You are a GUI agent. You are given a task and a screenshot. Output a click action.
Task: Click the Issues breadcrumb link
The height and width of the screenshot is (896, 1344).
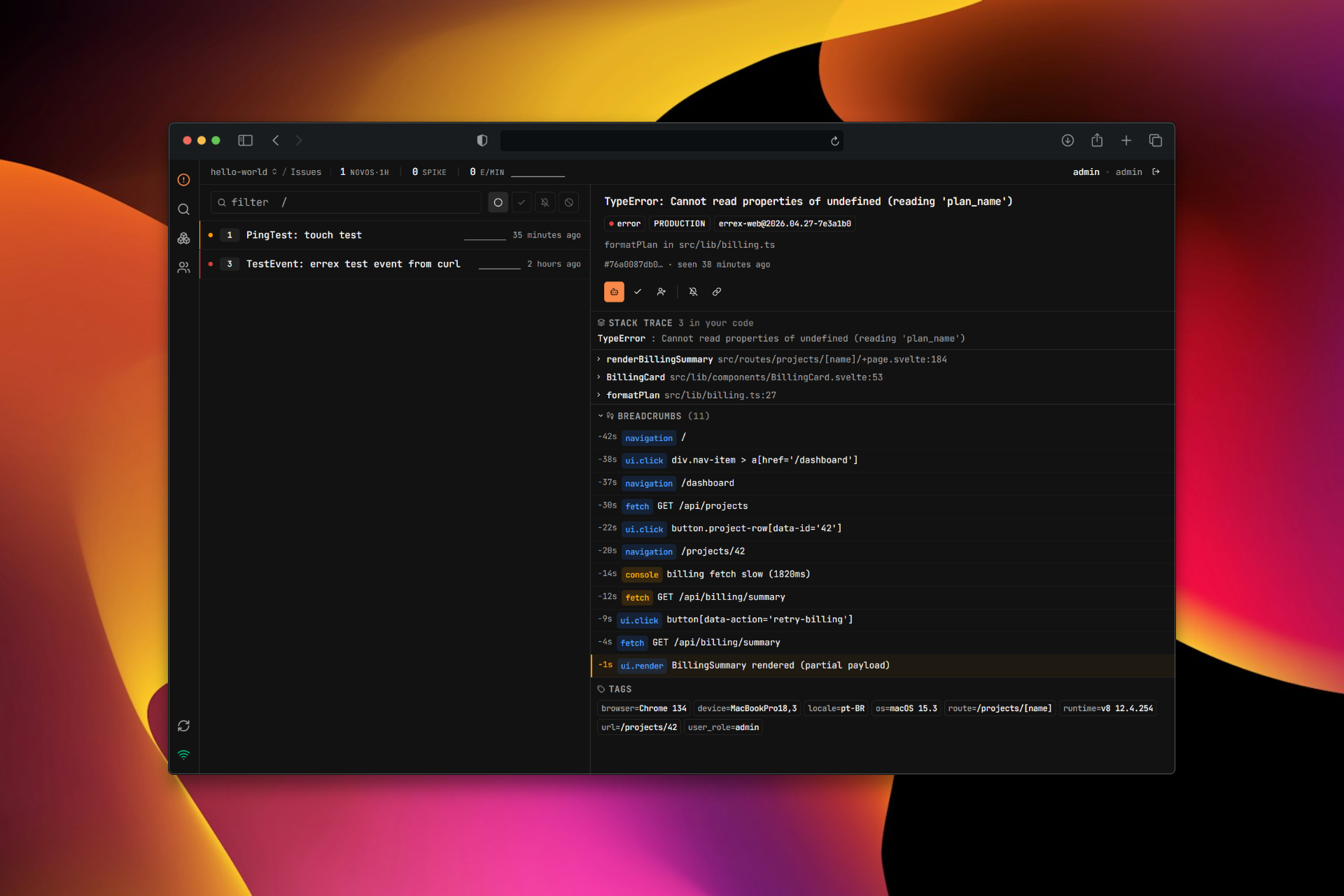point(306,172)
